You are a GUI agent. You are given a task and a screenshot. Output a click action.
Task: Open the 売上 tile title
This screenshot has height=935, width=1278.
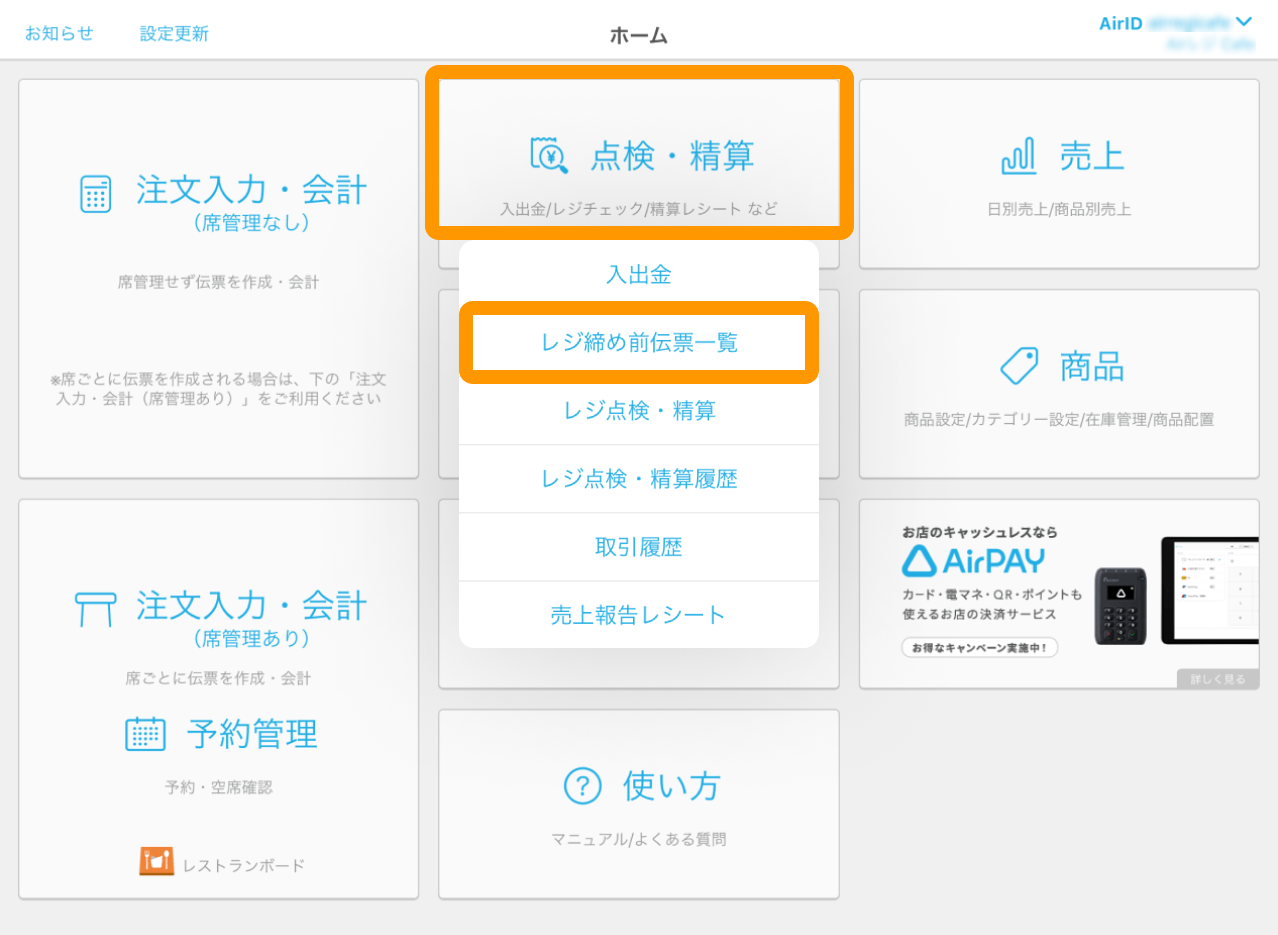pyautogui.click(x=1093, y=156)
